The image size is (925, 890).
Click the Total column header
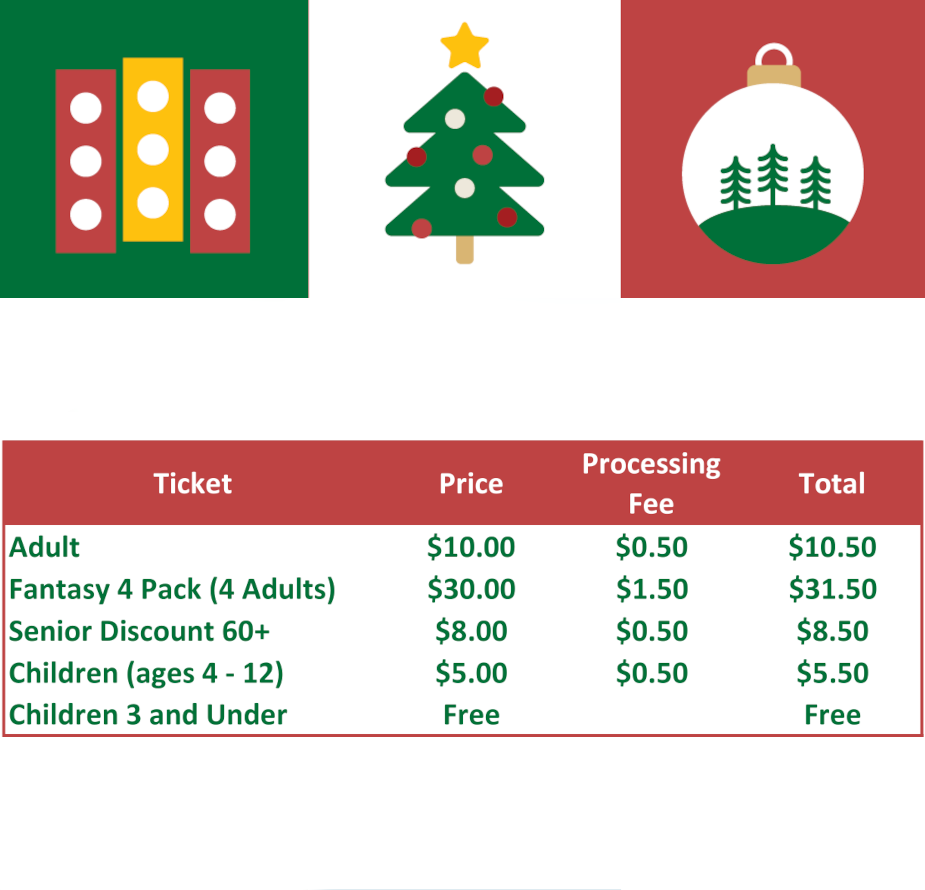831,484
